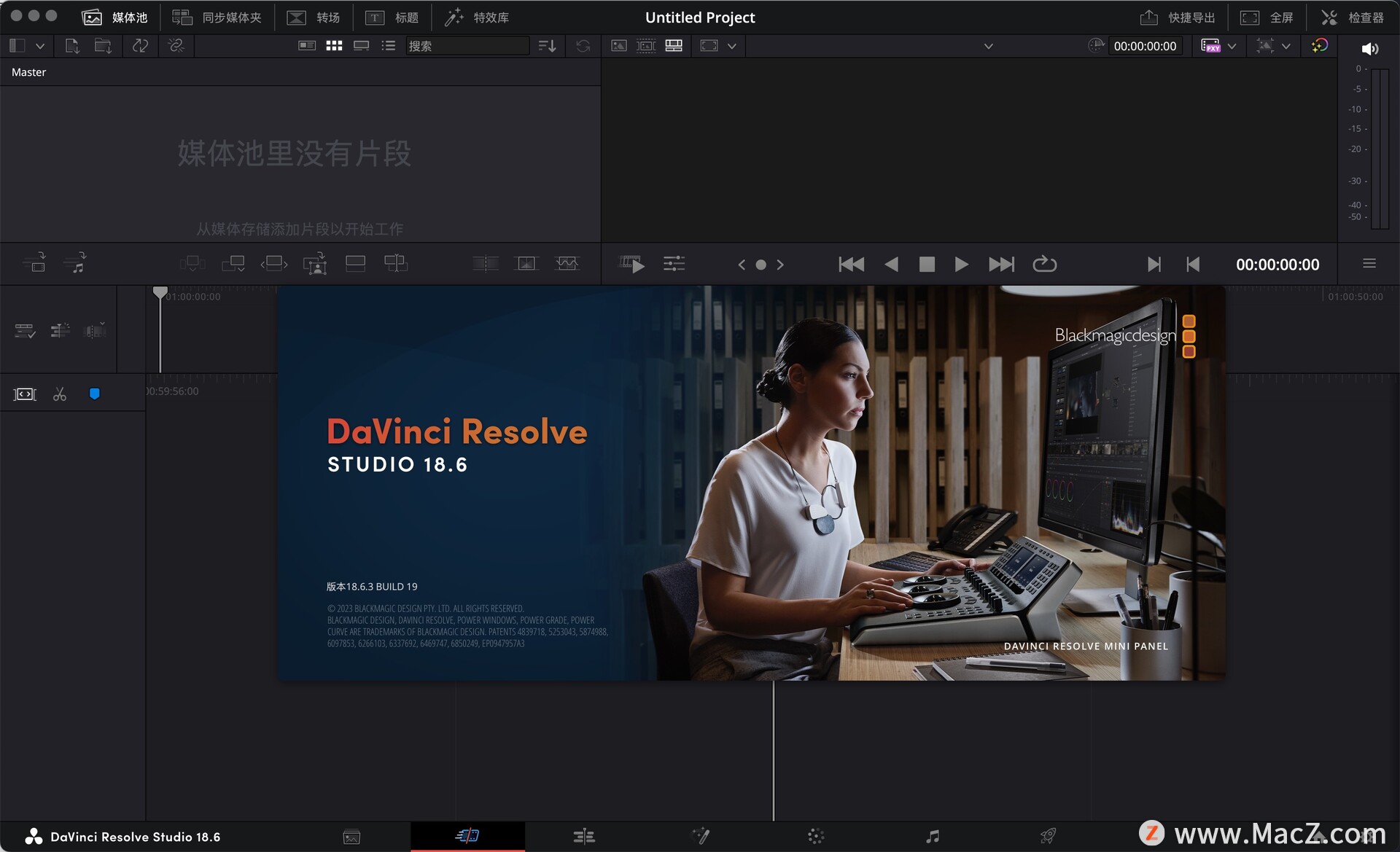The height and width of the screenshot is (852, 1400).
Task: Click the timeline playhead handle
Action: click(x=160, y=292)
